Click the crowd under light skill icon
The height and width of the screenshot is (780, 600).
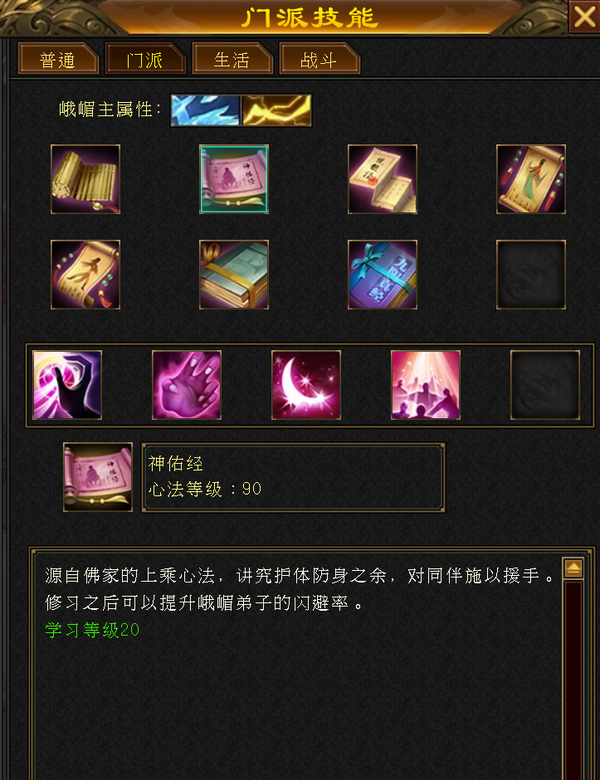[x=425, y=385]
